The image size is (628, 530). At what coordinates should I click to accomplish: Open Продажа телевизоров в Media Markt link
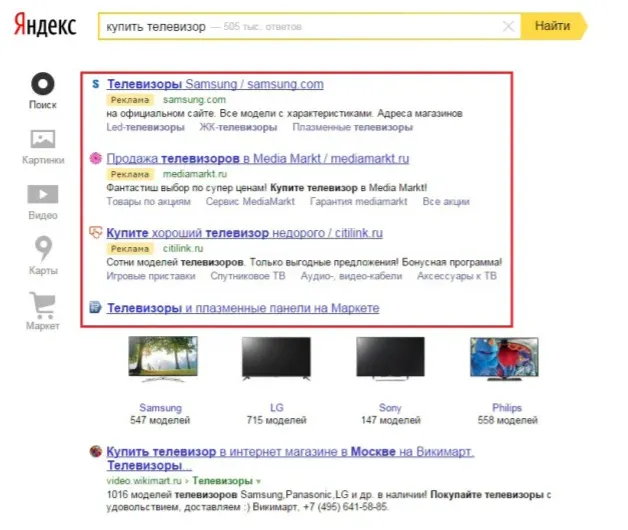[258, 159]
